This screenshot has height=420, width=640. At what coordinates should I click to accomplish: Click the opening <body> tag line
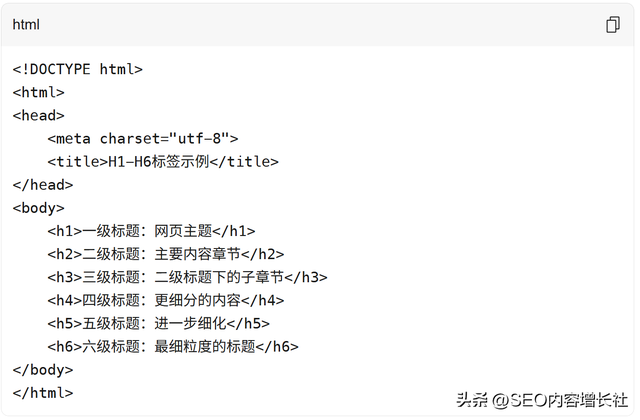[x=39, y=208]
